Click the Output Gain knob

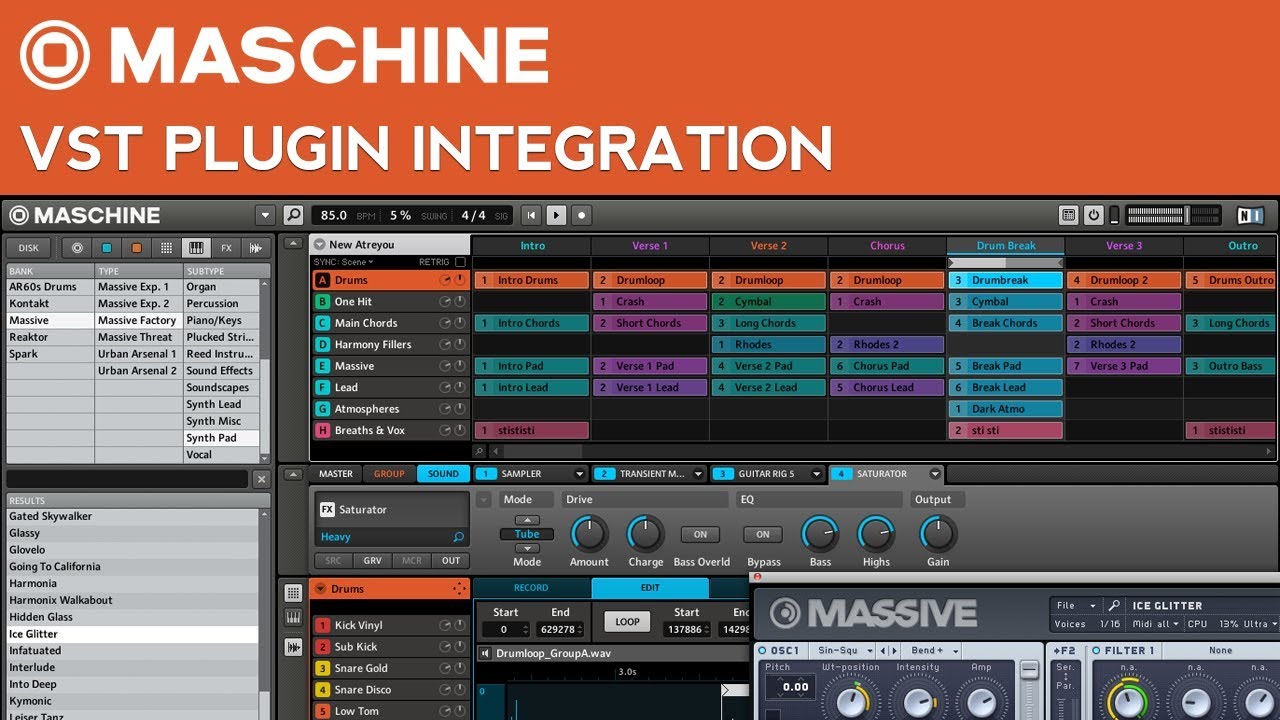click(x=937, y=534)
